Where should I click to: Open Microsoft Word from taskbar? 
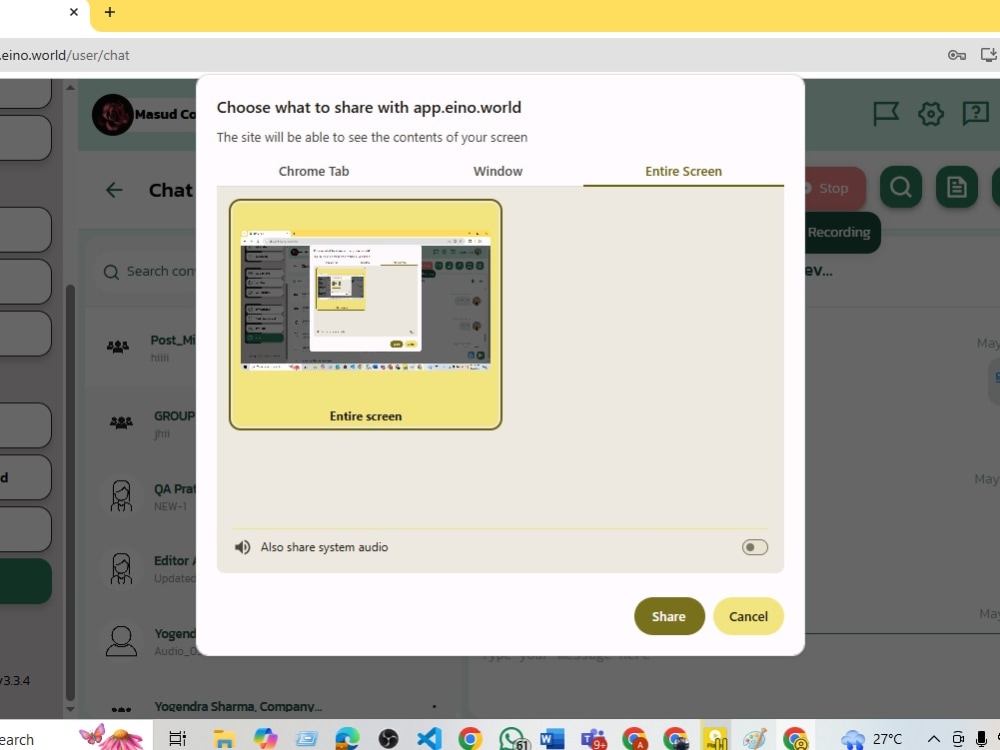coord(552,739)
